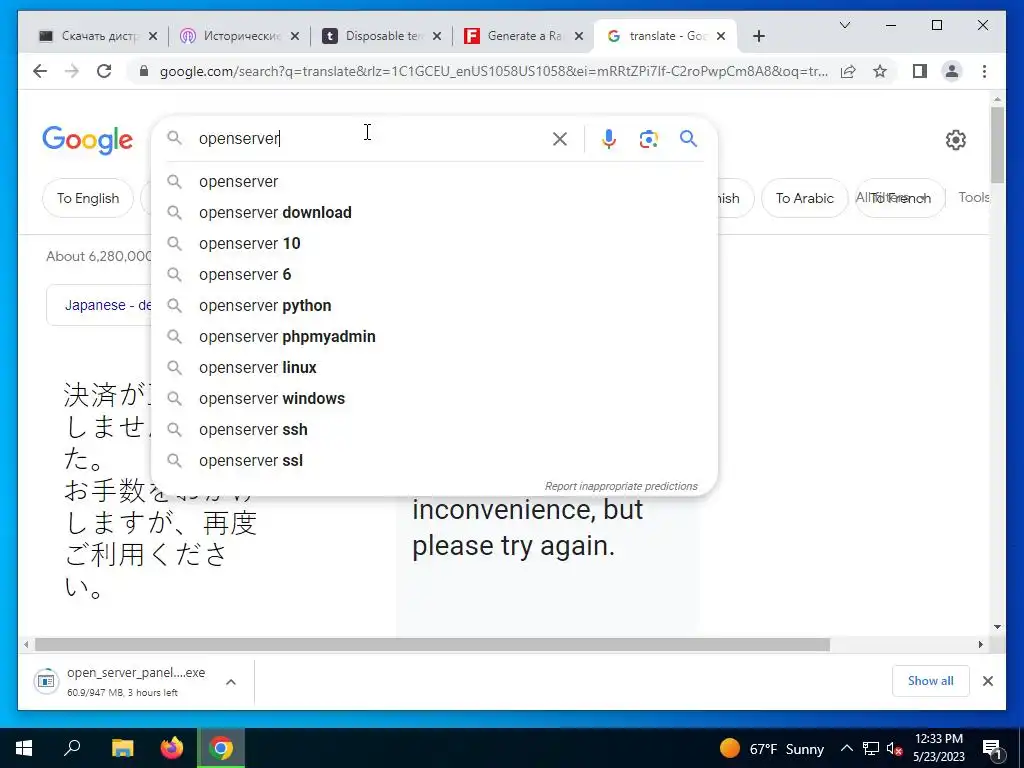Viewport: 1024px width, 768px height.
Task: Open the weather widget 67°F Sunny
Action: tap(771, 748)
